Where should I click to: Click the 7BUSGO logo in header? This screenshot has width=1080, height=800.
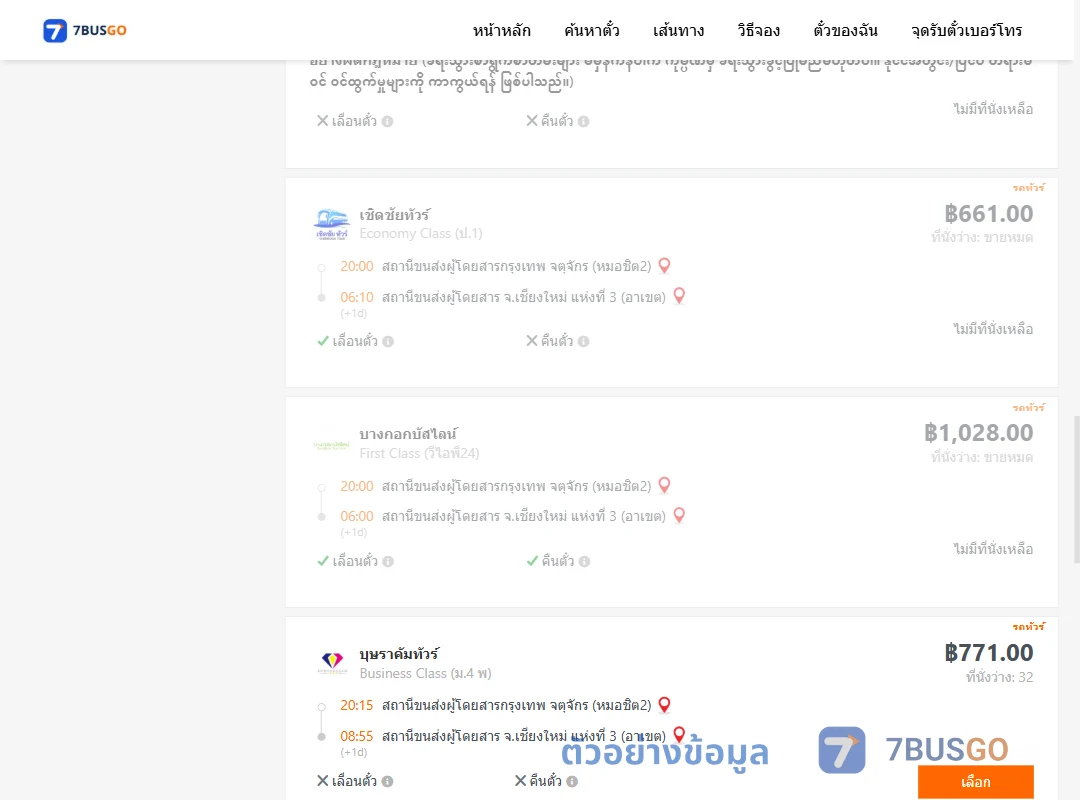click(85, 30)
